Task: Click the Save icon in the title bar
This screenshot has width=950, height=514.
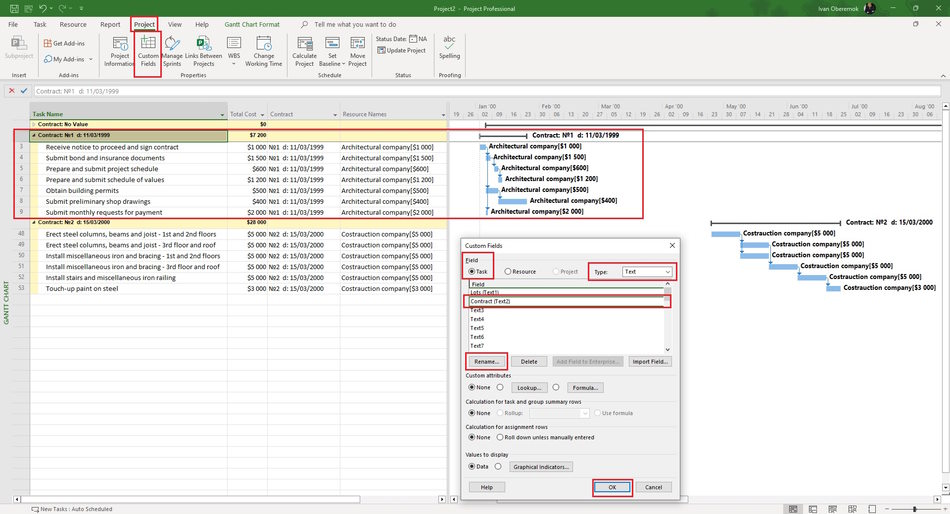Action: (x=13, y=8)
